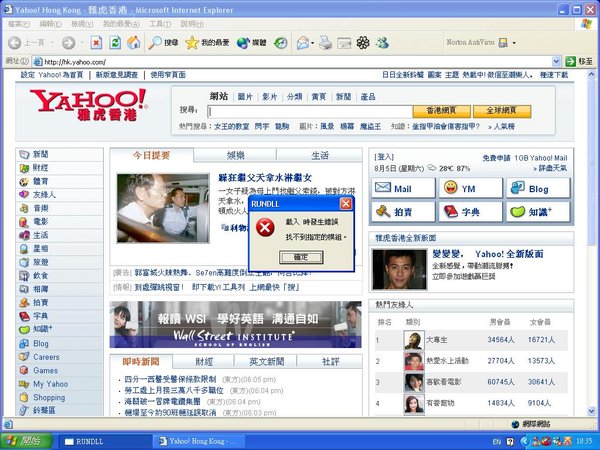Switch to the 英文新聞 news tab
Screen dimensions: 600x450
[x=266, y=361]
